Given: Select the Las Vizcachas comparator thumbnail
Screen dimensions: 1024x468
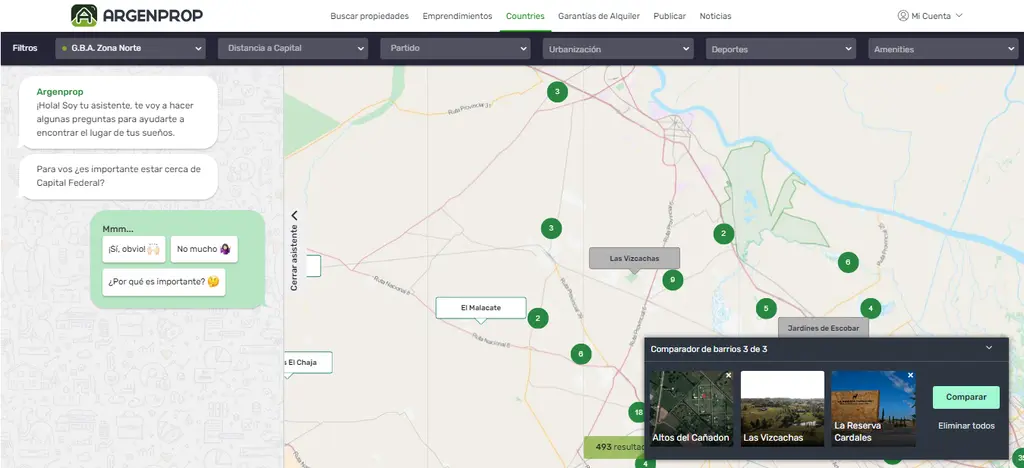Looking at the screenshot, I should coord(782,409).
